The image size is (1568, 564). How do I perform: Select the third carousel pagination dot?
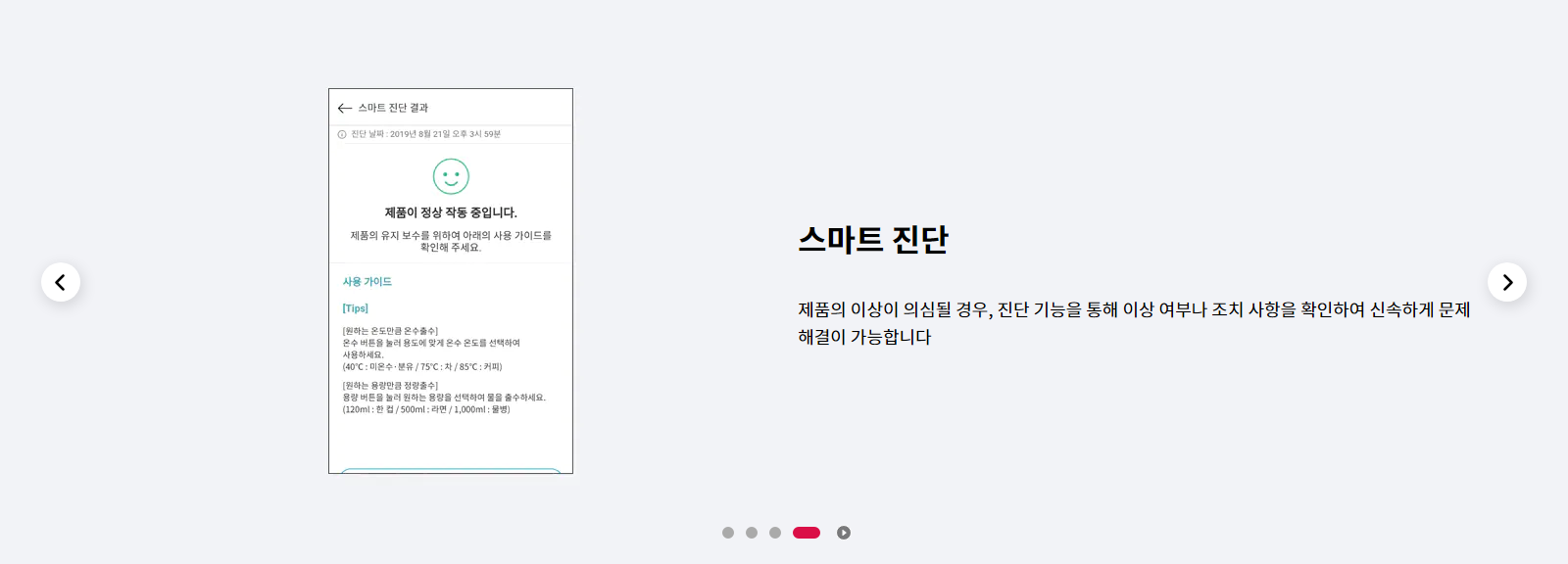(x=775, y=533)
